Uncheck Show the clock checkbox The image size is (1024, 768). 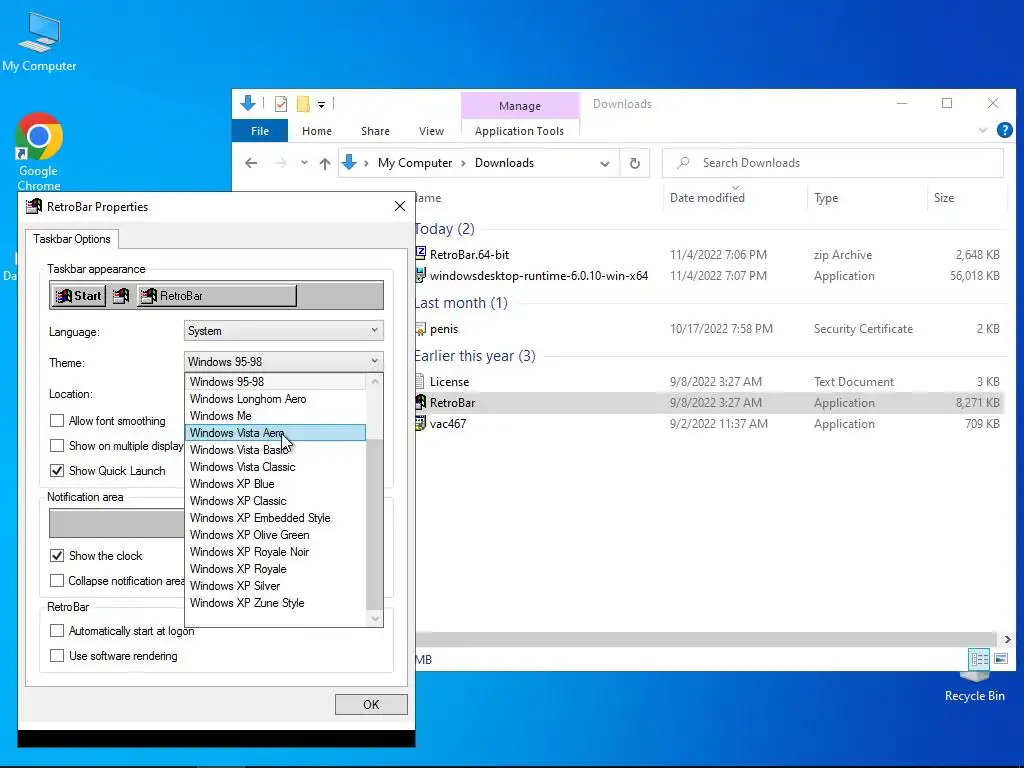click(57, 556)
